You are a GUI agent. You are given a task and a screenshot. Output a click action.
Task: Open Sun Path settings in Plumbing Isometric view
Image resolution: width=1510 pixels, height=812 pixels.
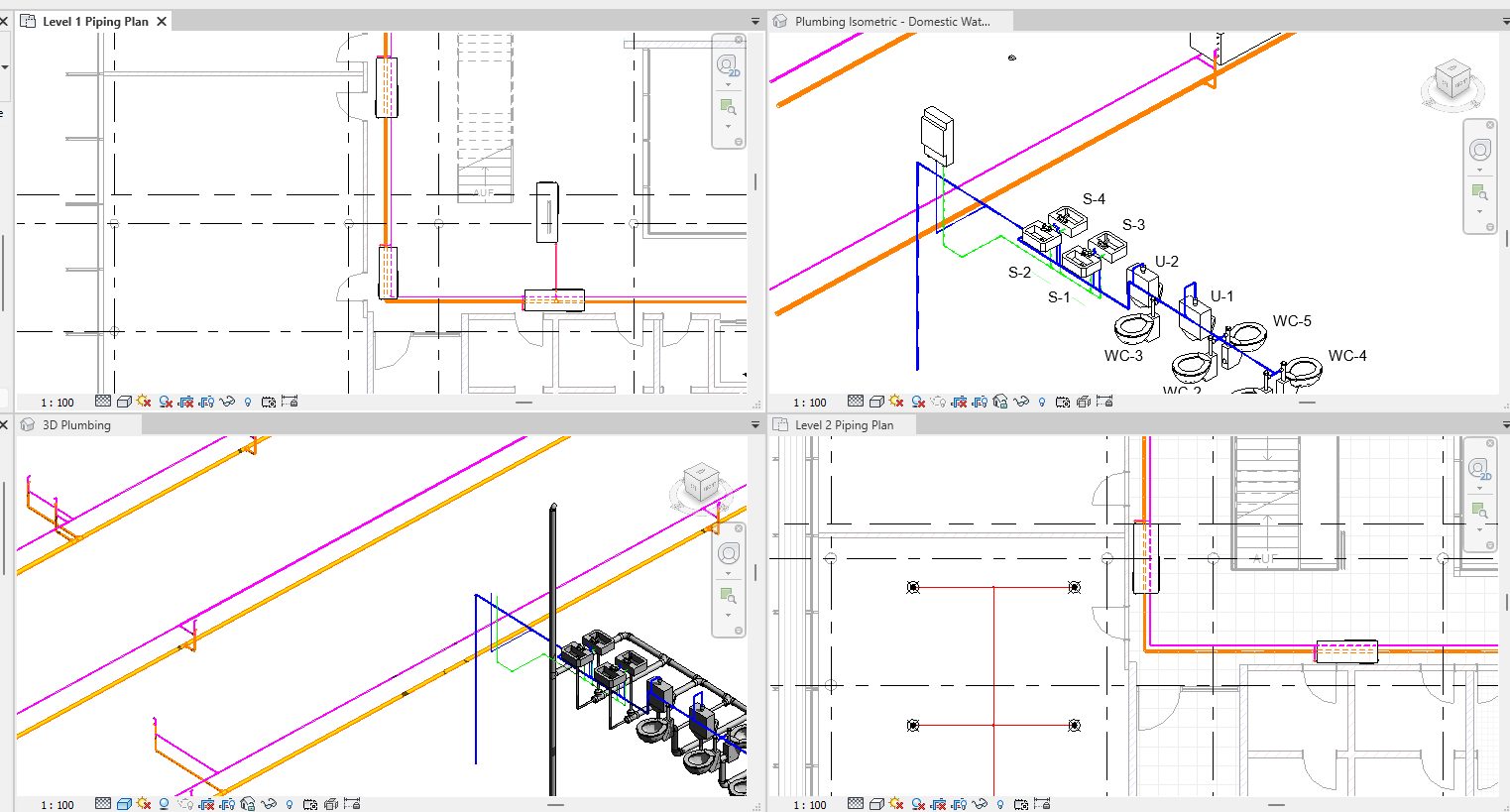tap(897, 402)
